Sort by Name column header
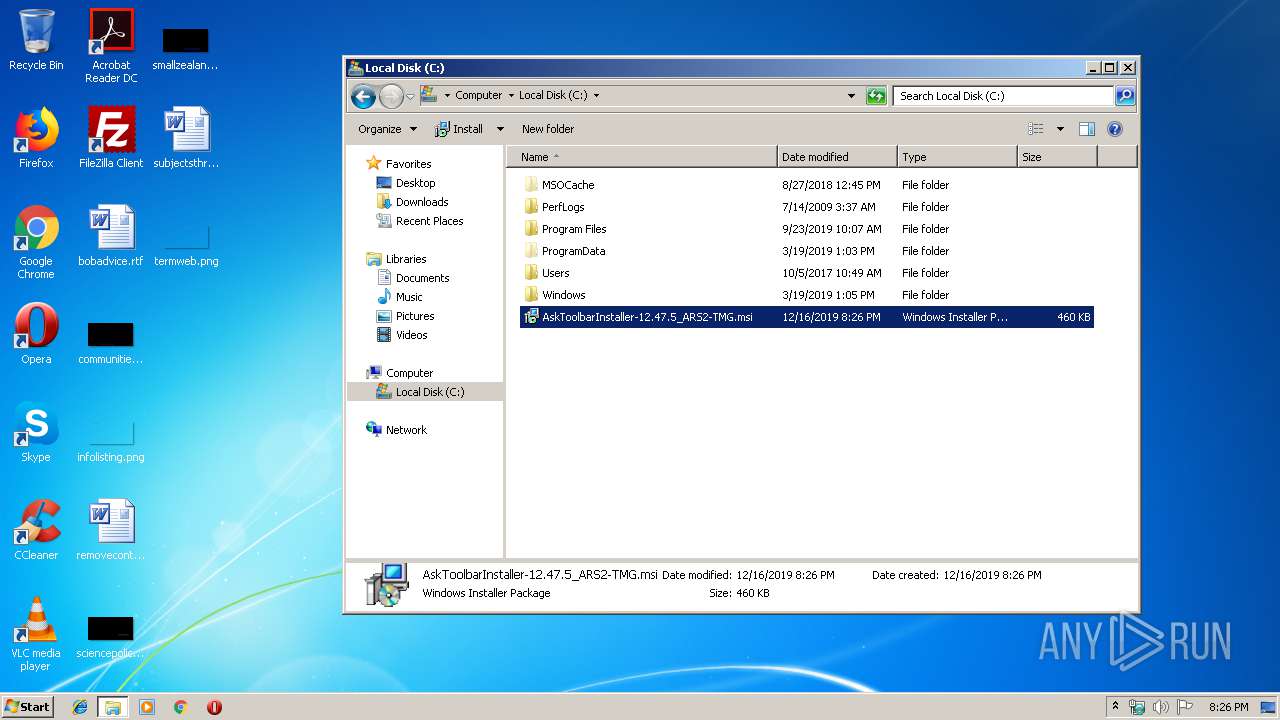 642,157
